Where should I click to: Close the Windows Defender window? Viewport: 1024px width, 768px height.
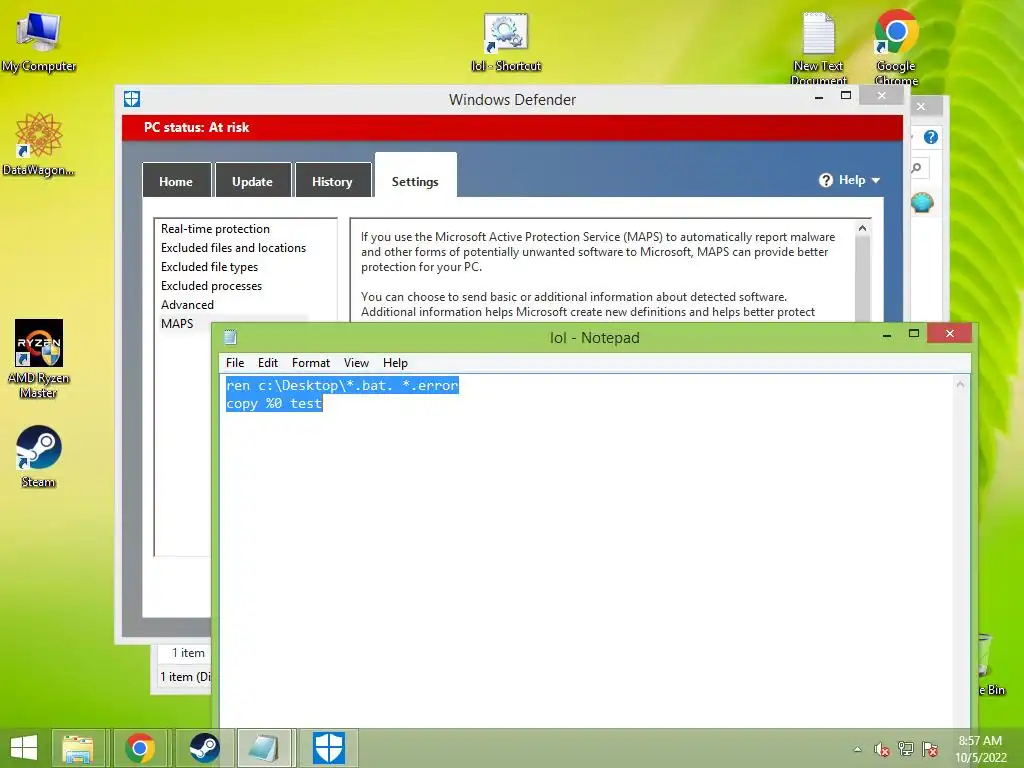882,95
